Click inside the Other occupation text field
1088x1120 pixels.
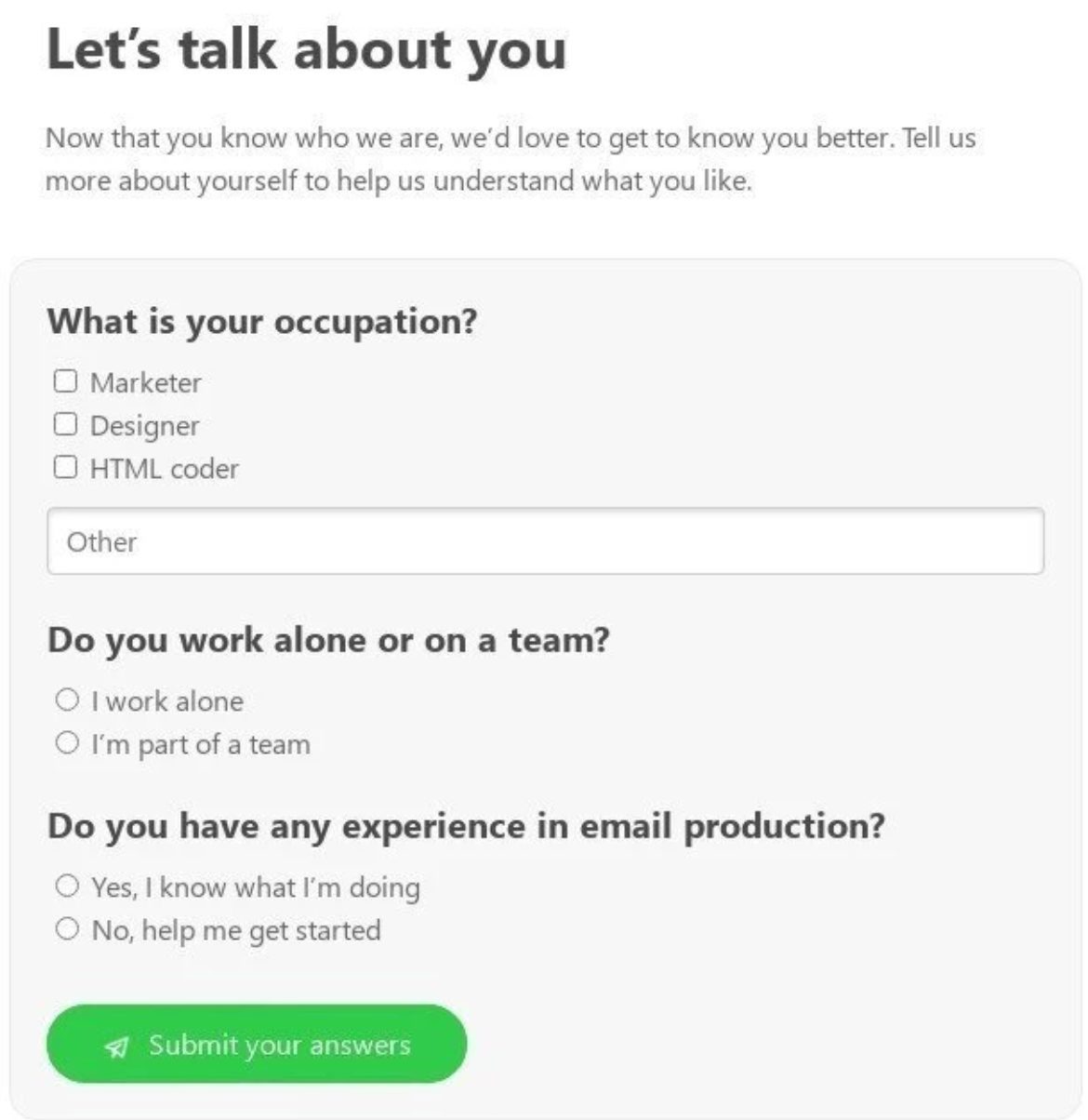pyautogui.click(x=544, y=541)
